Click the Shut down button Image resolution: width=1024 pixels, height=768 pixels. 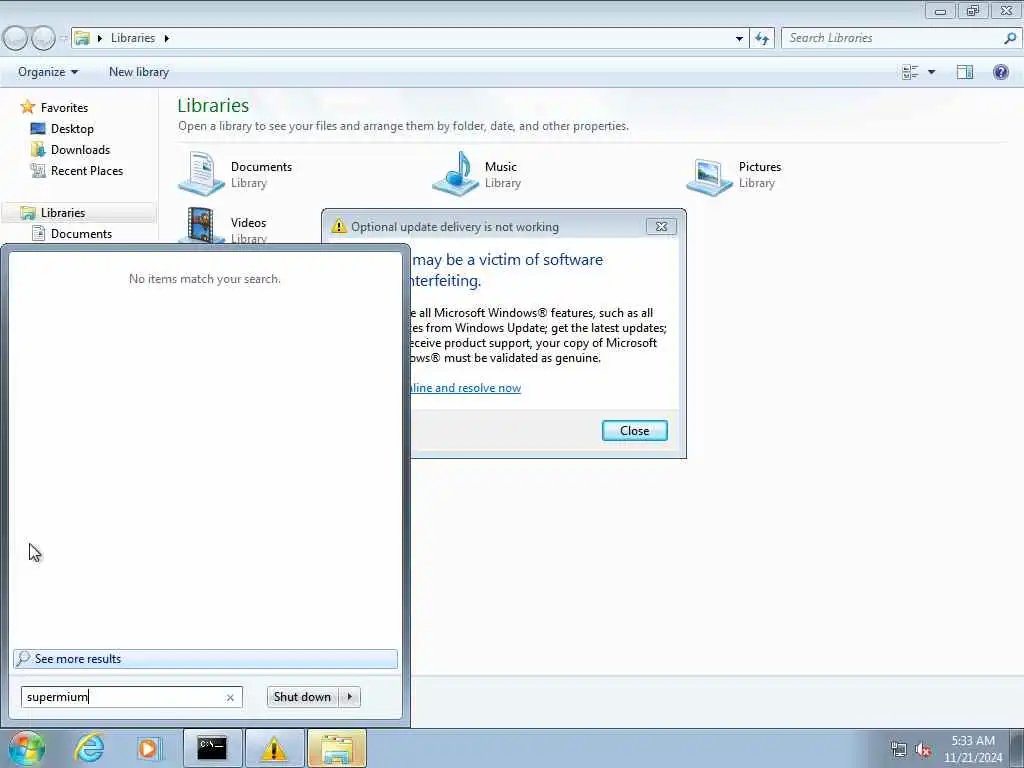point(302,697)
